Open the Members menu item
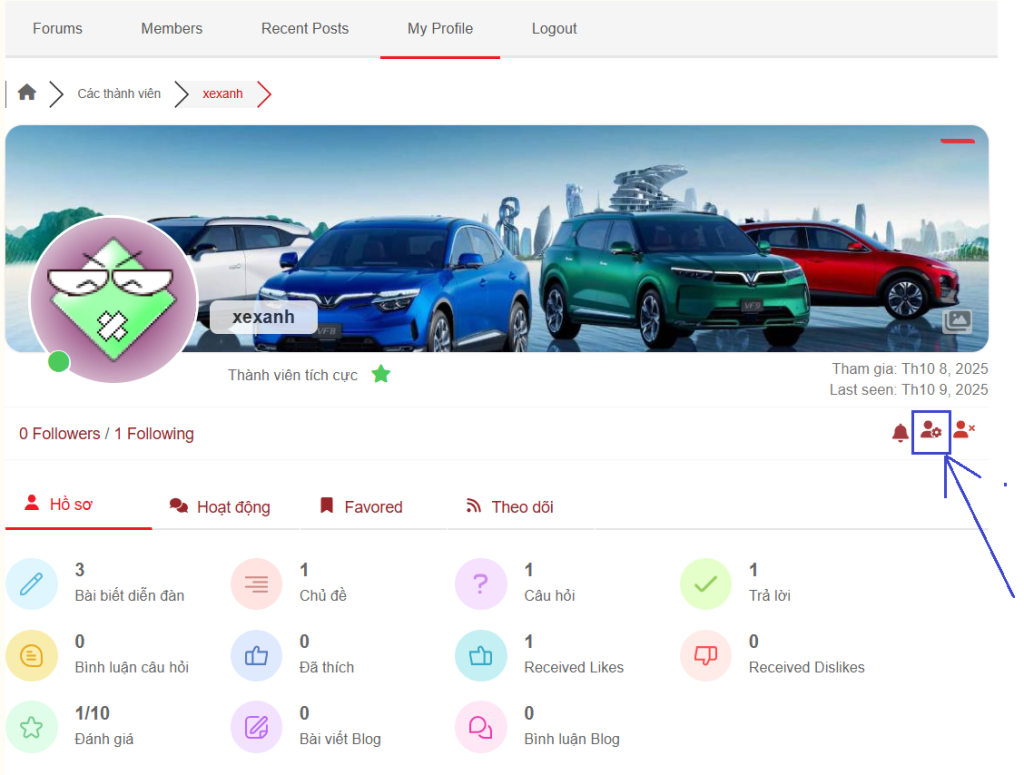 coord(172,28)
